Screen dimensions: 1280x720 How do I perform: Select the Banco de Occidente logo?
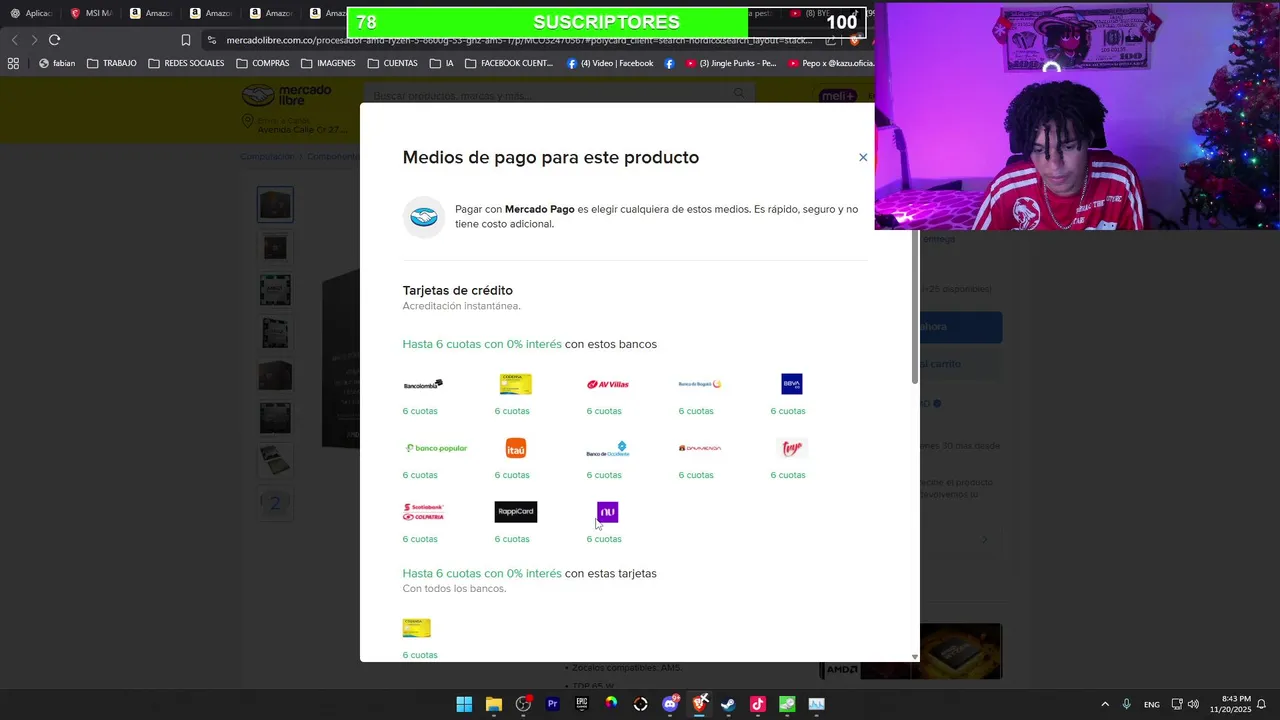point(608,448)
